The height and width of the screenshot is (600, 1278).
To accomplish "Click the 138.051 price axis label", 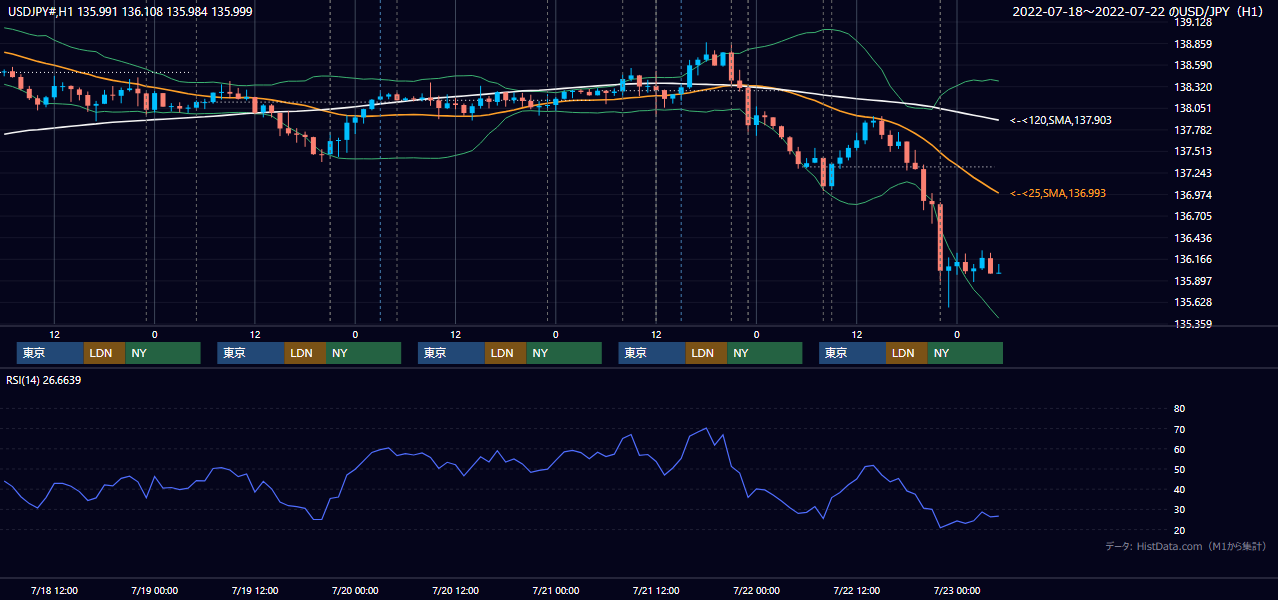I will tap(1193, 108).
